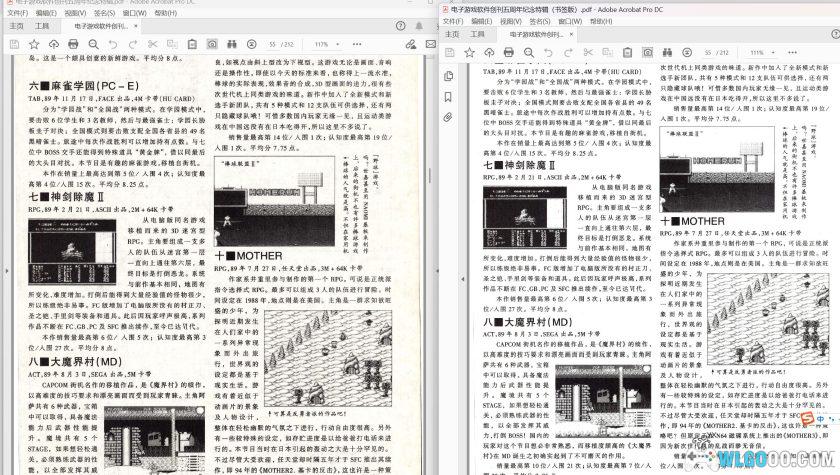Click magnifier search icon in right window toolbar
Viewport: 840px width, 475px height.
pos(529,52)
